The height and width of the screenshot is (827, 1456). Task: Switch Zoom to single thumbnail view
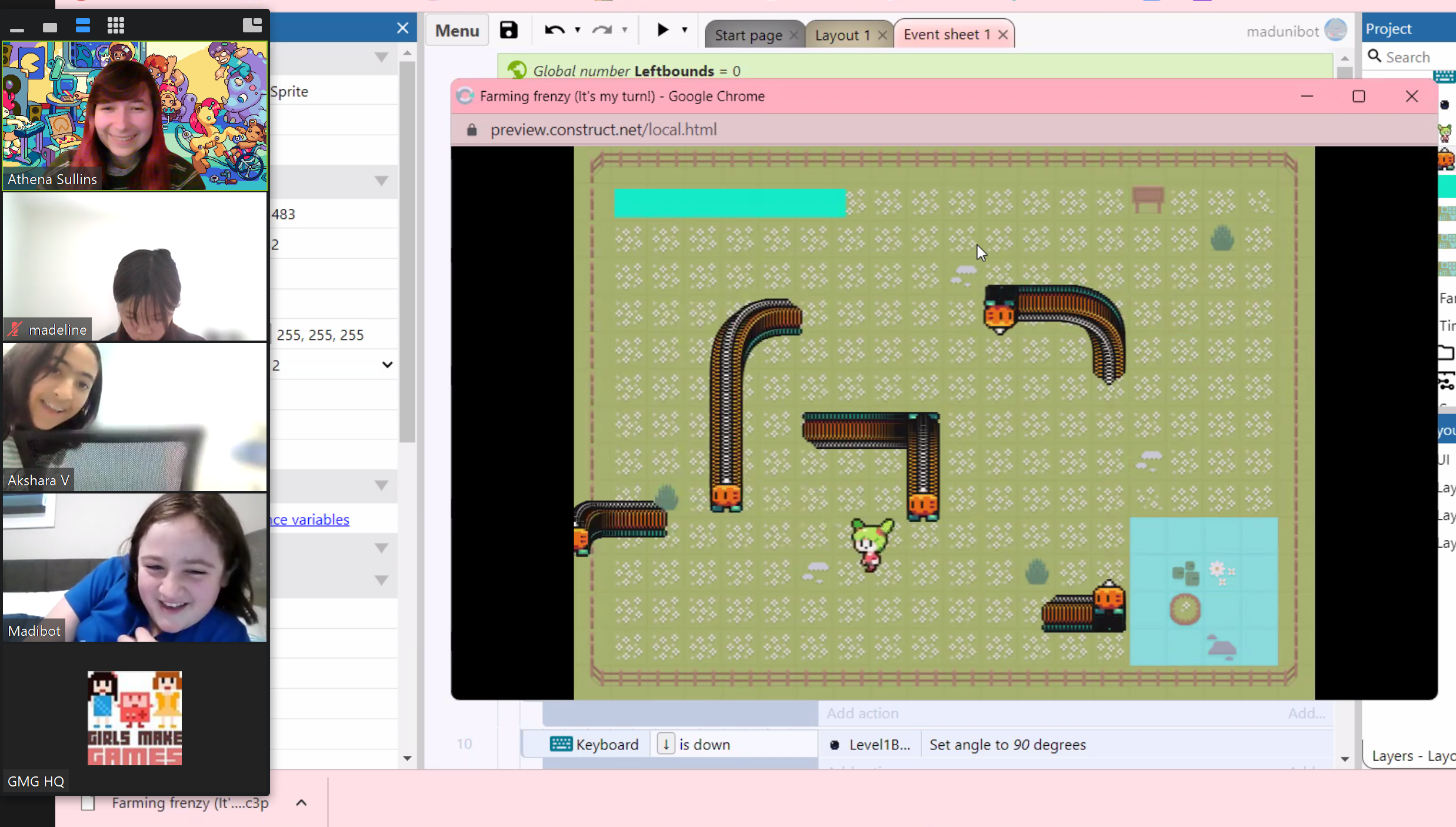[x=50, y=27]
